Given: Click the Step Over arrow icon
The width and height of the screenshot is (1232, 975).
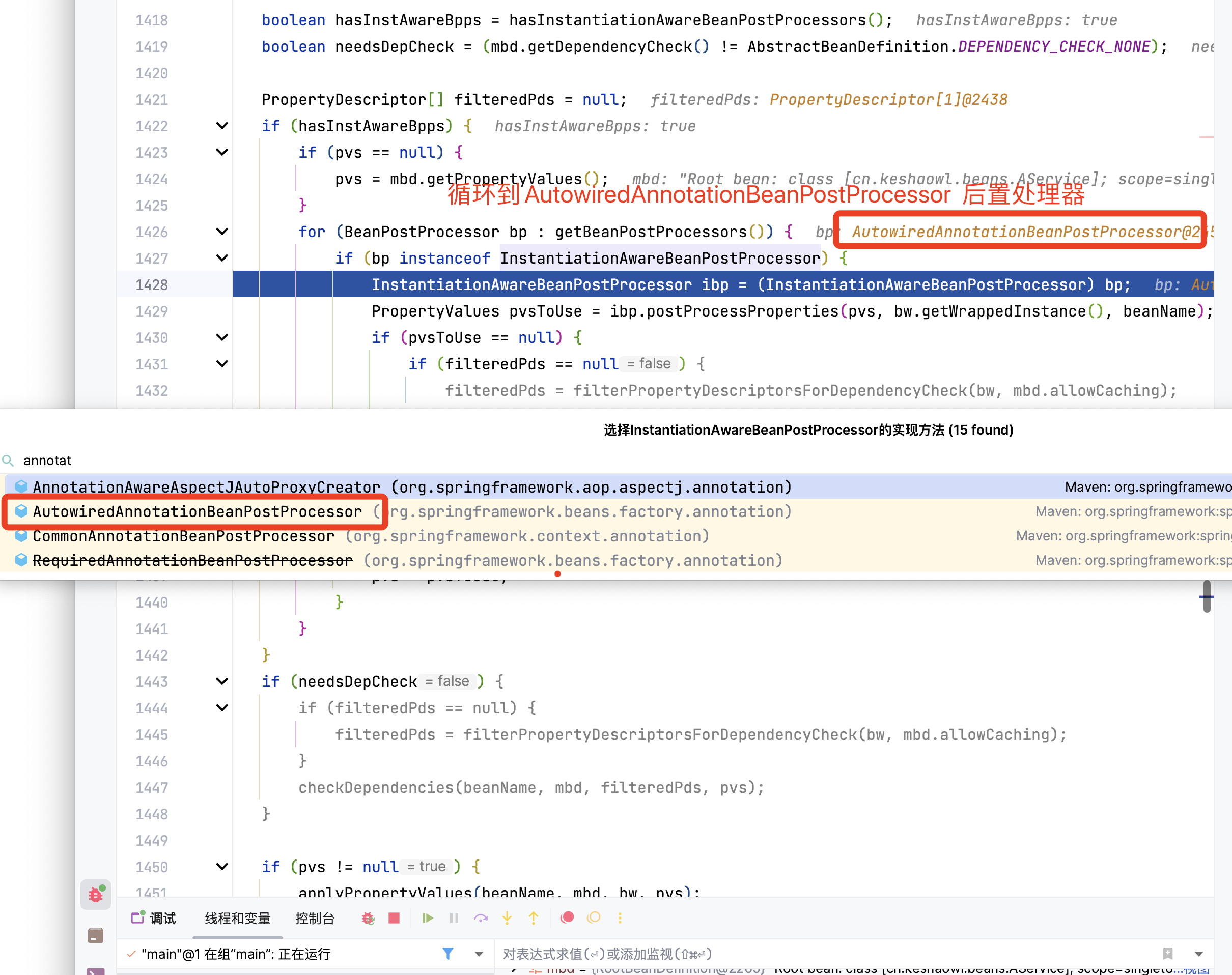Looking at the screenshot, I should 481,918.
